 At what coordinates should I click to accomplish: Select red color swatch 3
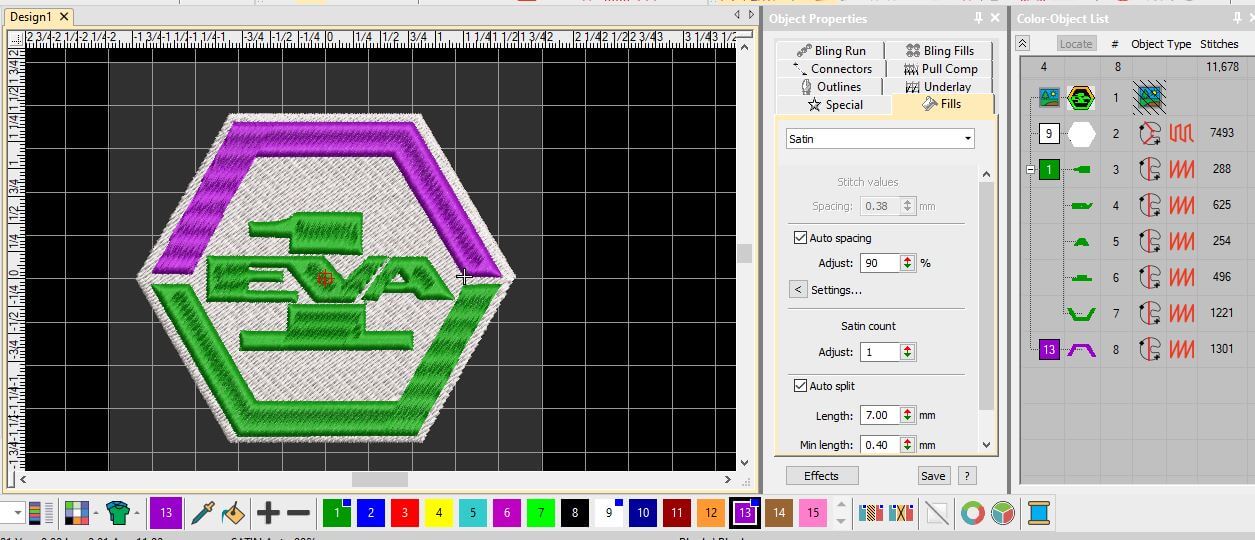[x=404, y=513]
